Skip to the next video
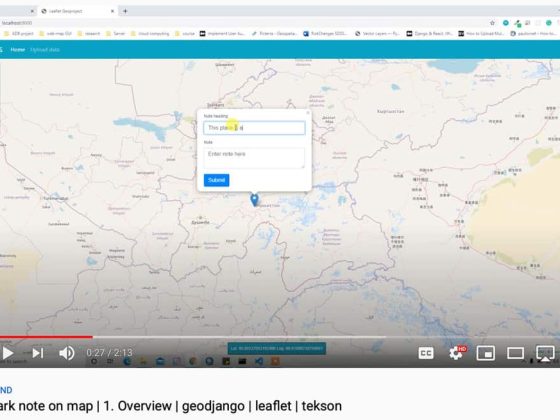This screenshot has height=420, width=560. tap(38, 353)
